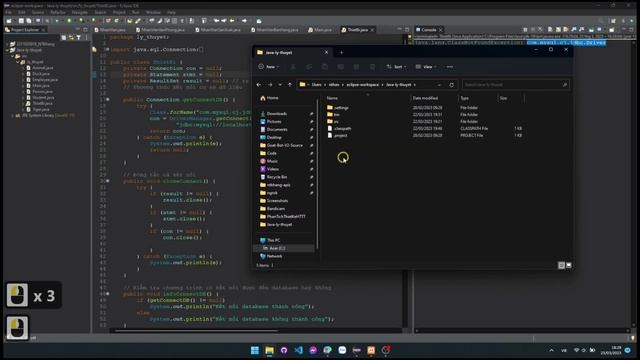Select the src folder in file list
Image resolution: width=640 pixels, height=360 pixels.
coord(333,122)
